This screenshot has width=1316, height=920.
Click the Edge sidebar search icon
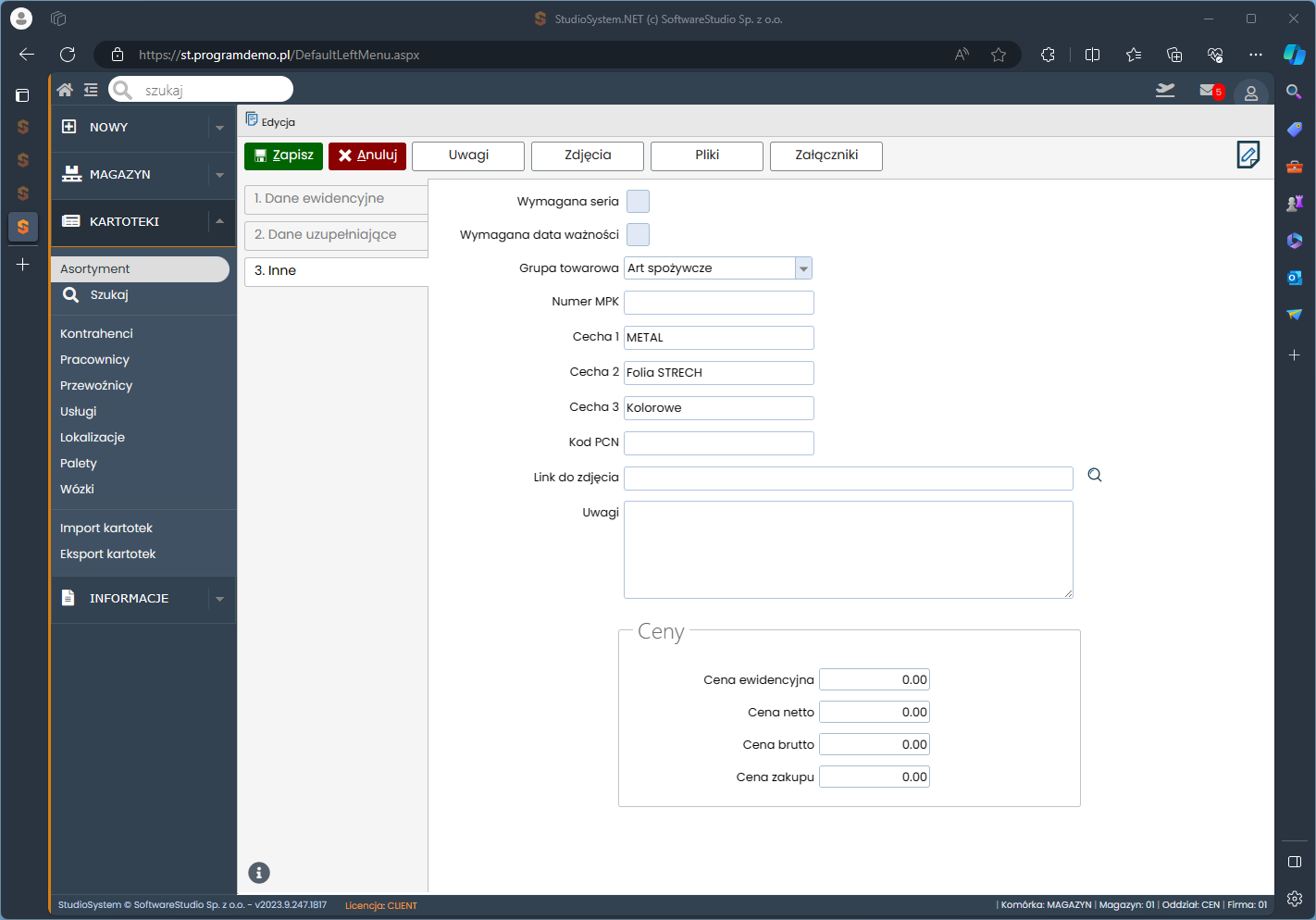click(x=1294, y=92)
